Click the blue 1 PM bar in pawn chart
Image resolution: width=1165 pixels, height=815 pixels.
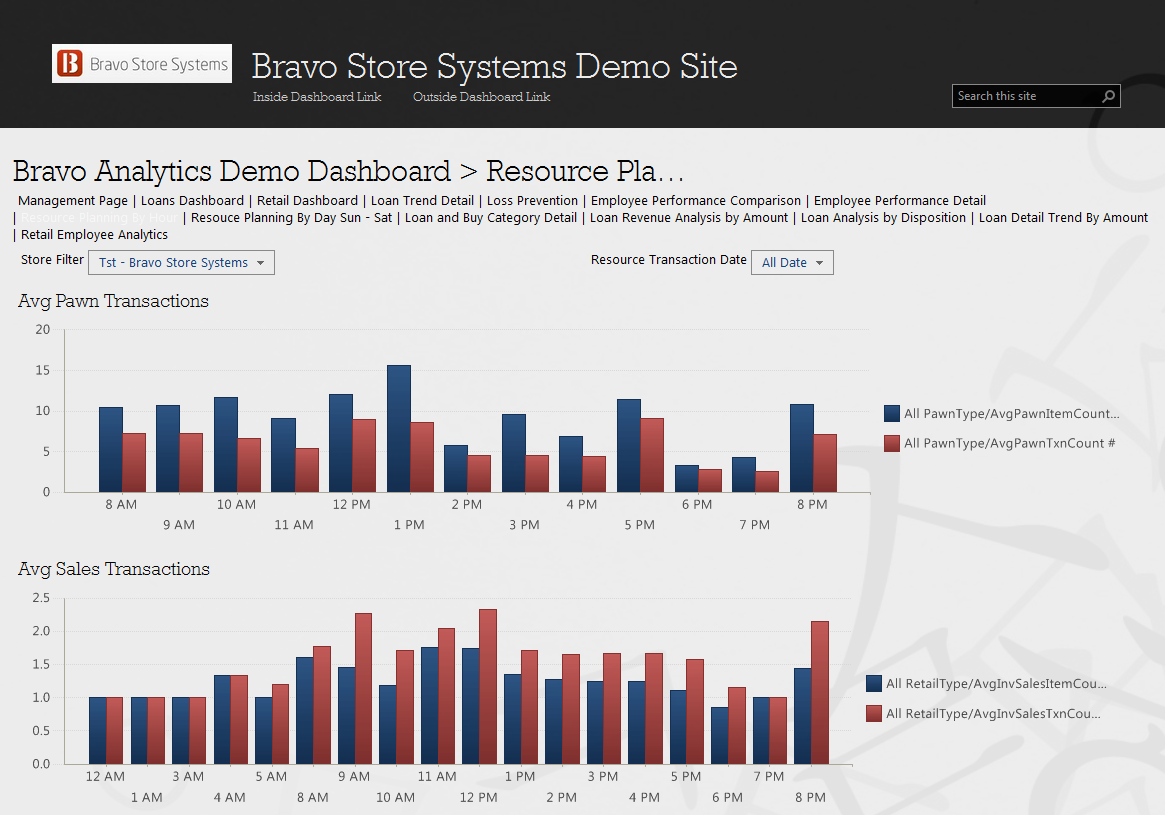[x=398, y=429]
